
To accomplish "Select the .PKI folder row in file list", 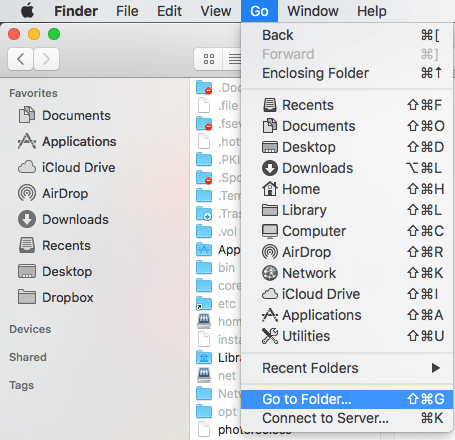I will point(217,159).
